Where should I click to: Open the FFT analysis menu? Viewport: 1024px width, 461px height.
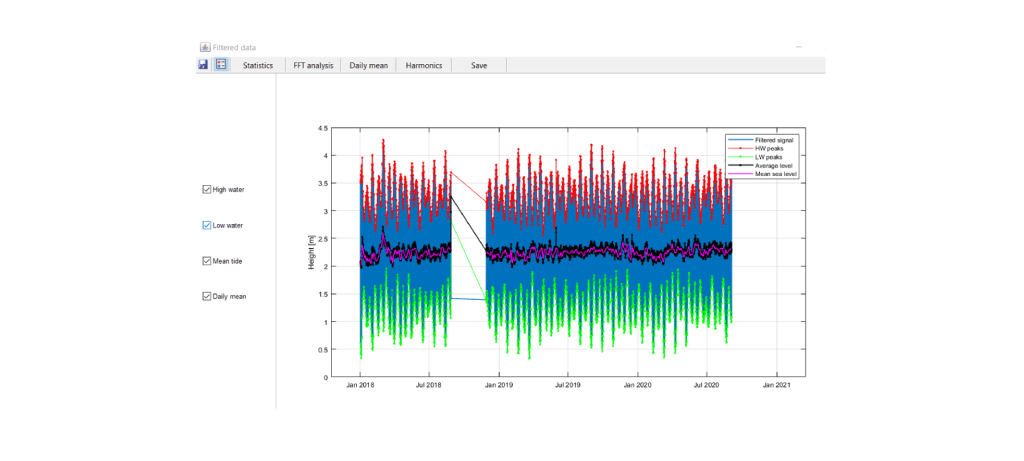pos(313,65)
